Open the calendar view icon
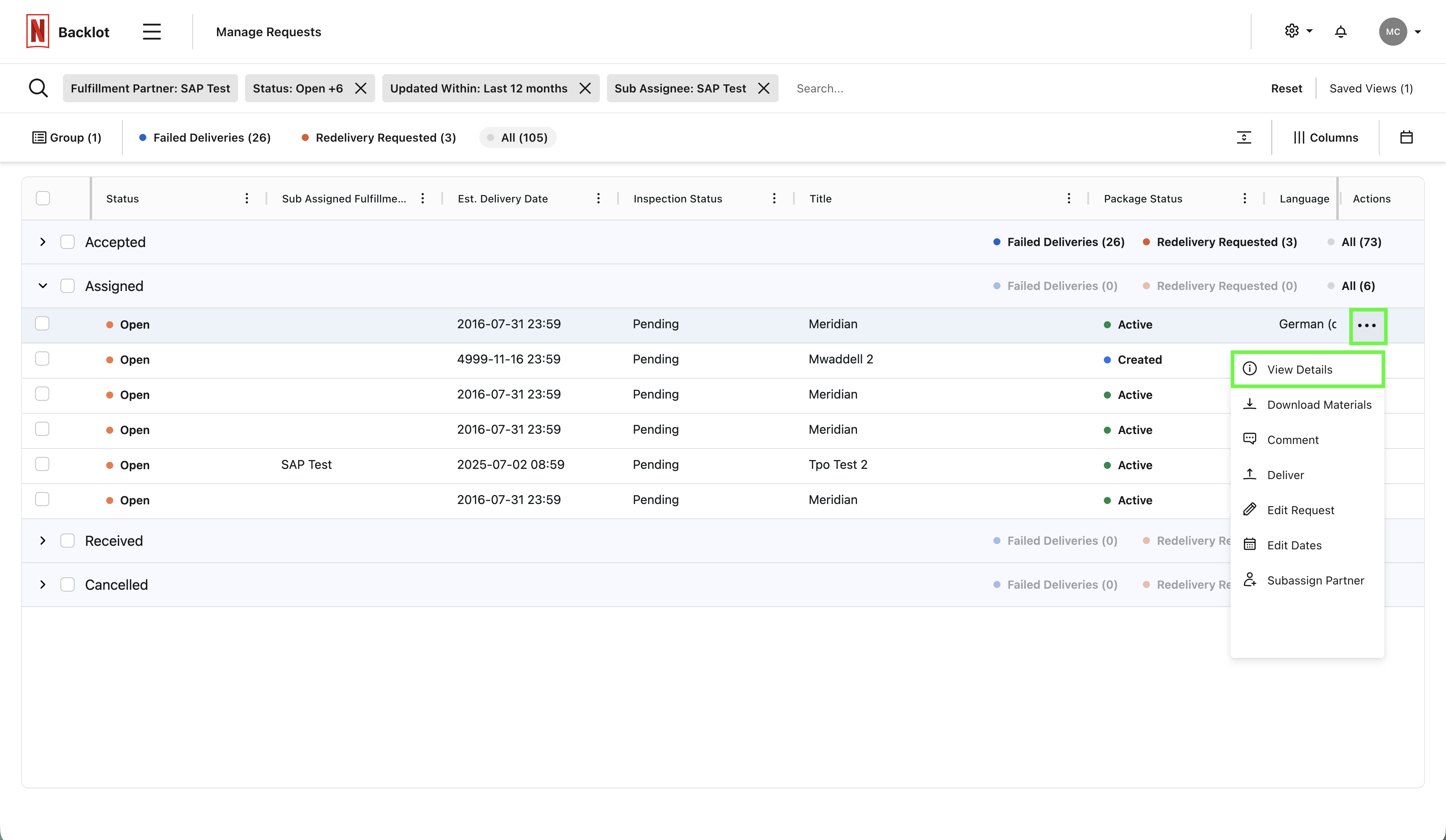Viewport: 1446px width, 840px height. pos(1406,138)
